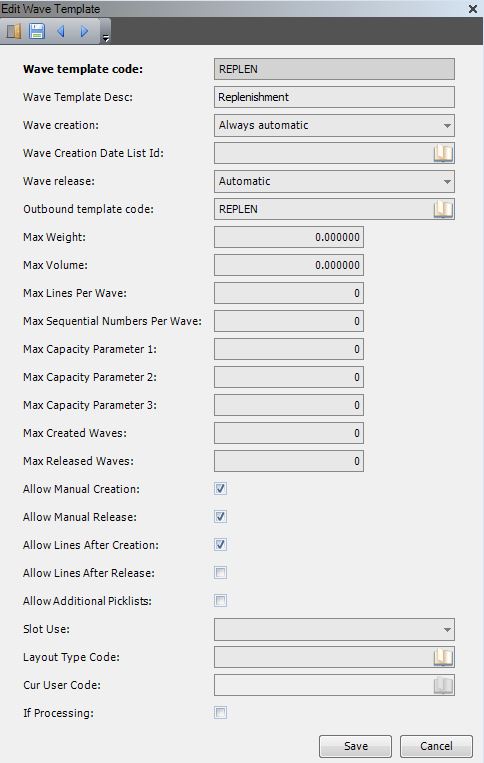
Task: Uncheck Allow Lines After Creation
Action: tap(220, 545)
